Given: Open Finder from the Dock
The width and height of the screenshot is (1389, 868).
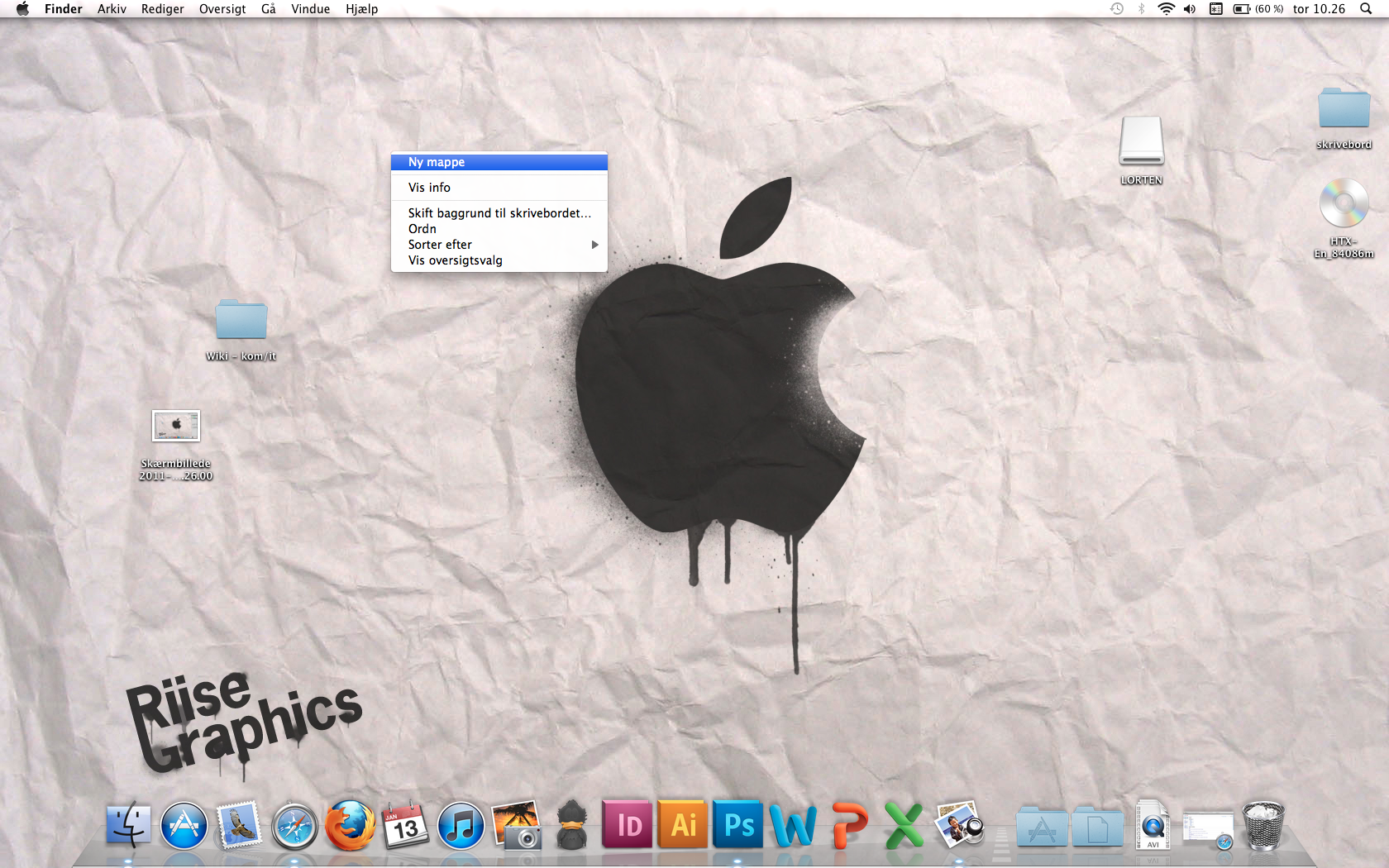Looking at the screenshot, I should (128, 825).
